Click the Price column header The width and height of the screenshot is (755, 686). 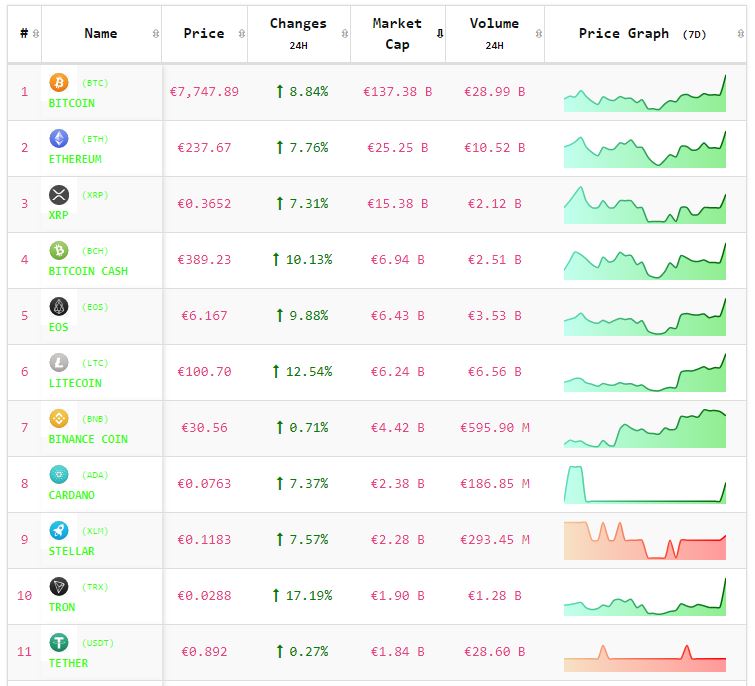(204, 34)
